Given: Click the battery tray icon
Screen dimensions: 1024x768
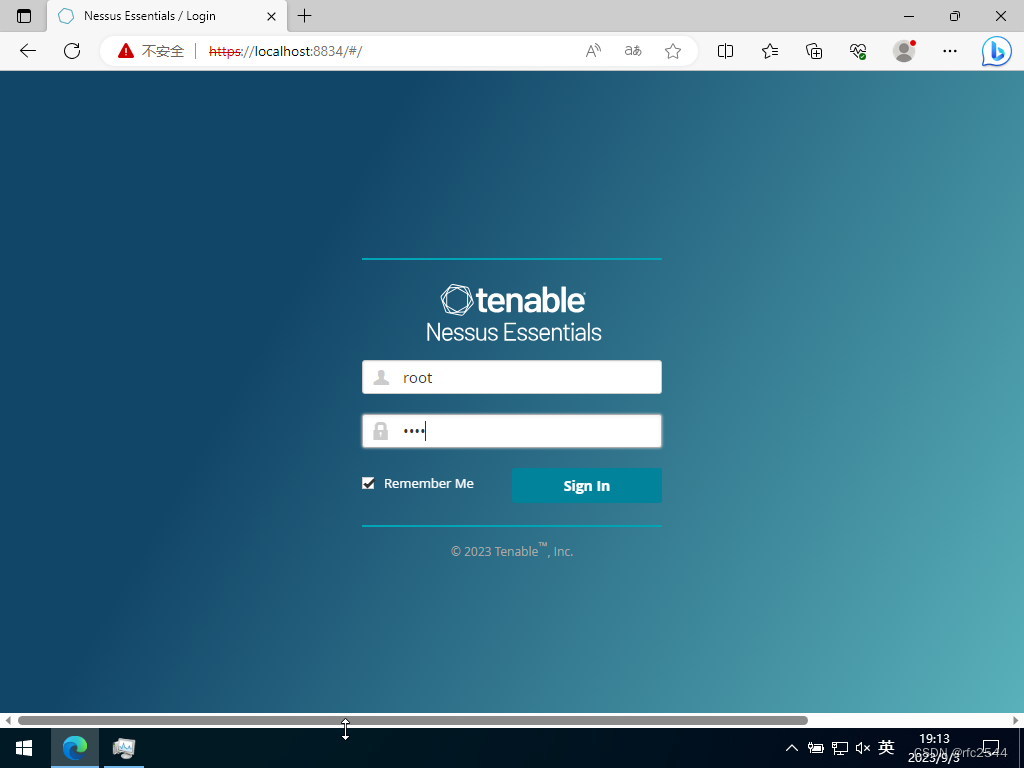Looking at the screenshot, I should pyautogui.click(x=816, y=748).
